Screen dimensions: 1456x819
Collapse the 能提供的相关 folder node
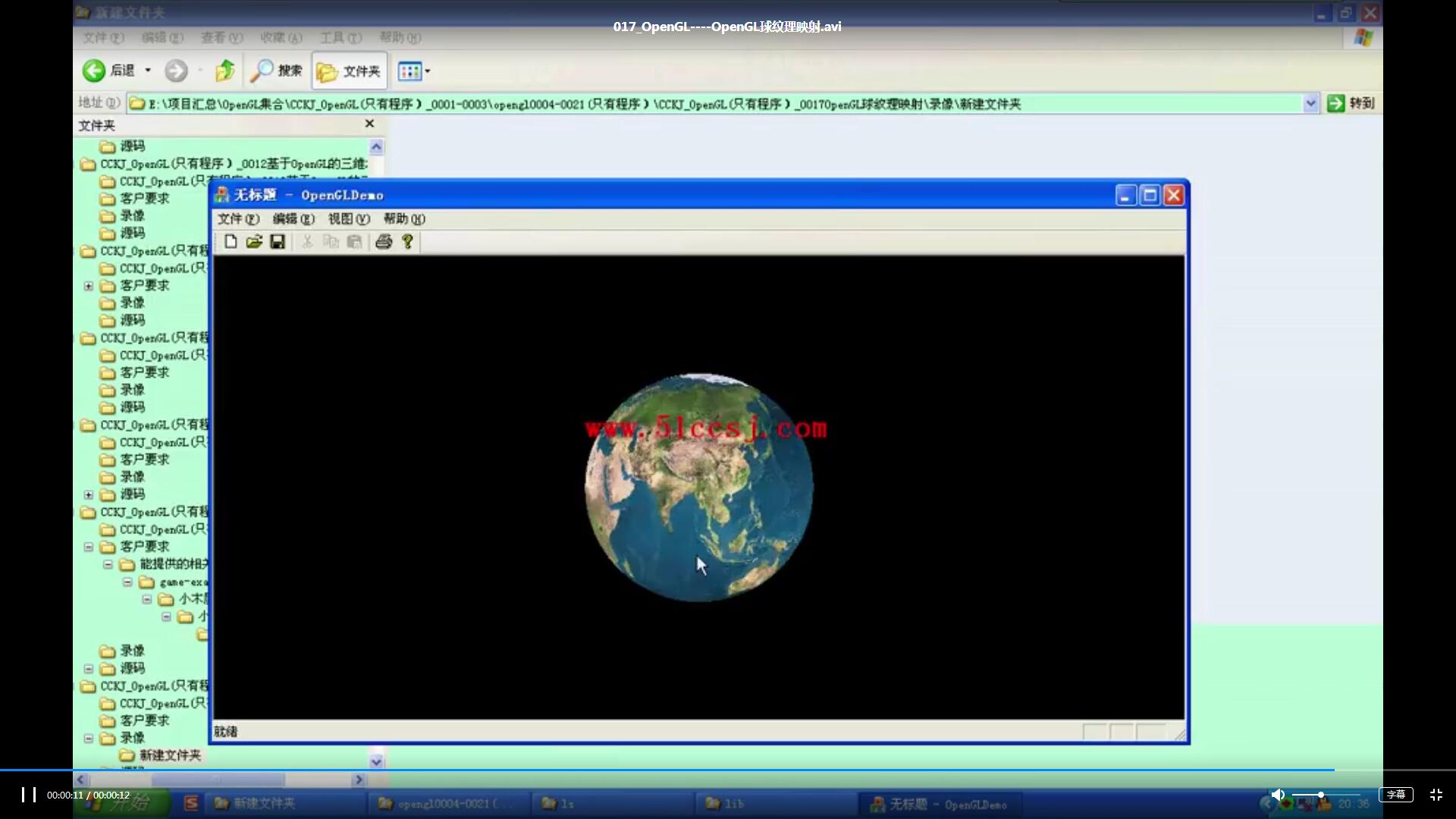[108, 564]
